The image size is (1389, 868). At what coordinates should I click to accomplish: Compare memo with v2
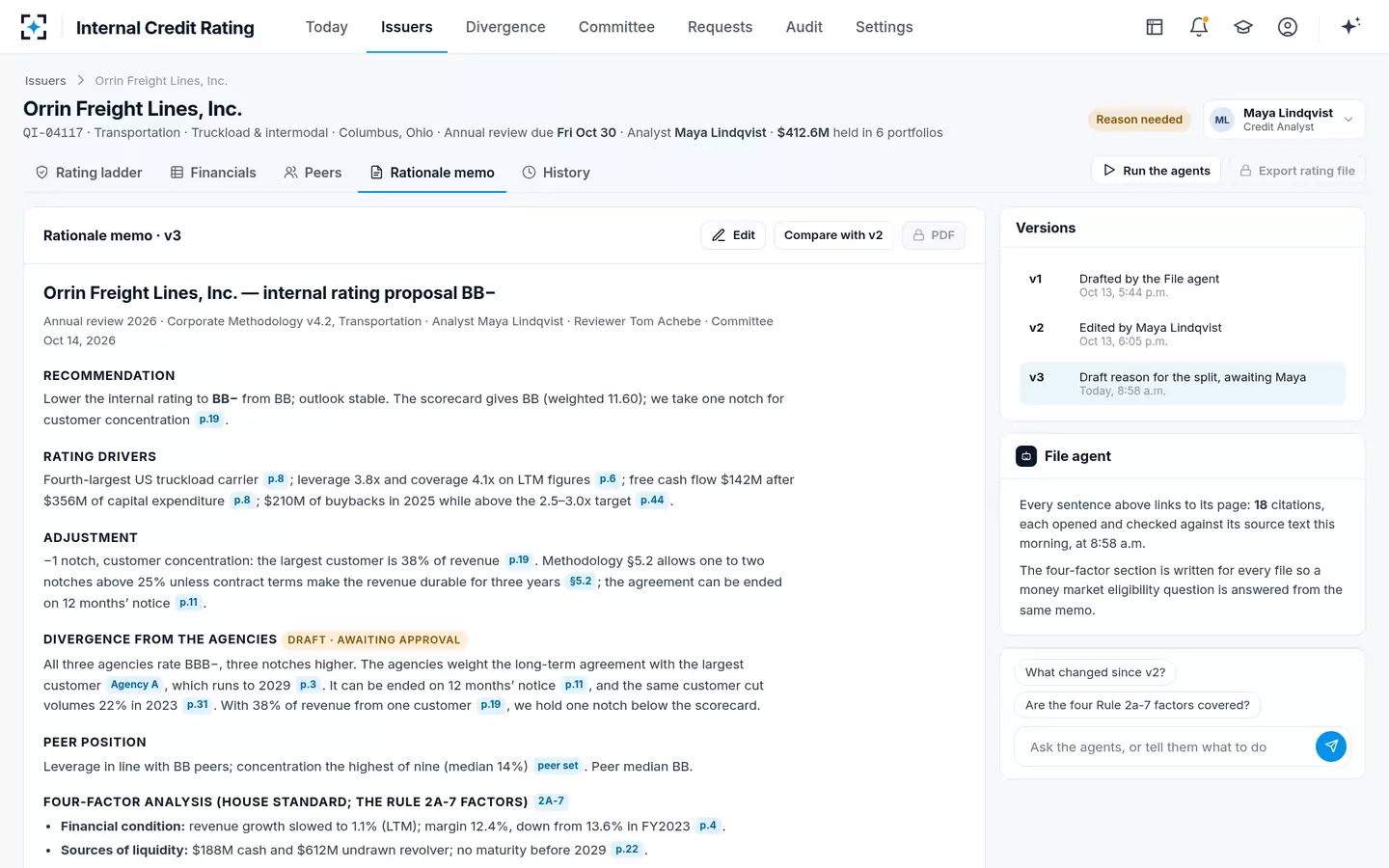click(833, 235)
